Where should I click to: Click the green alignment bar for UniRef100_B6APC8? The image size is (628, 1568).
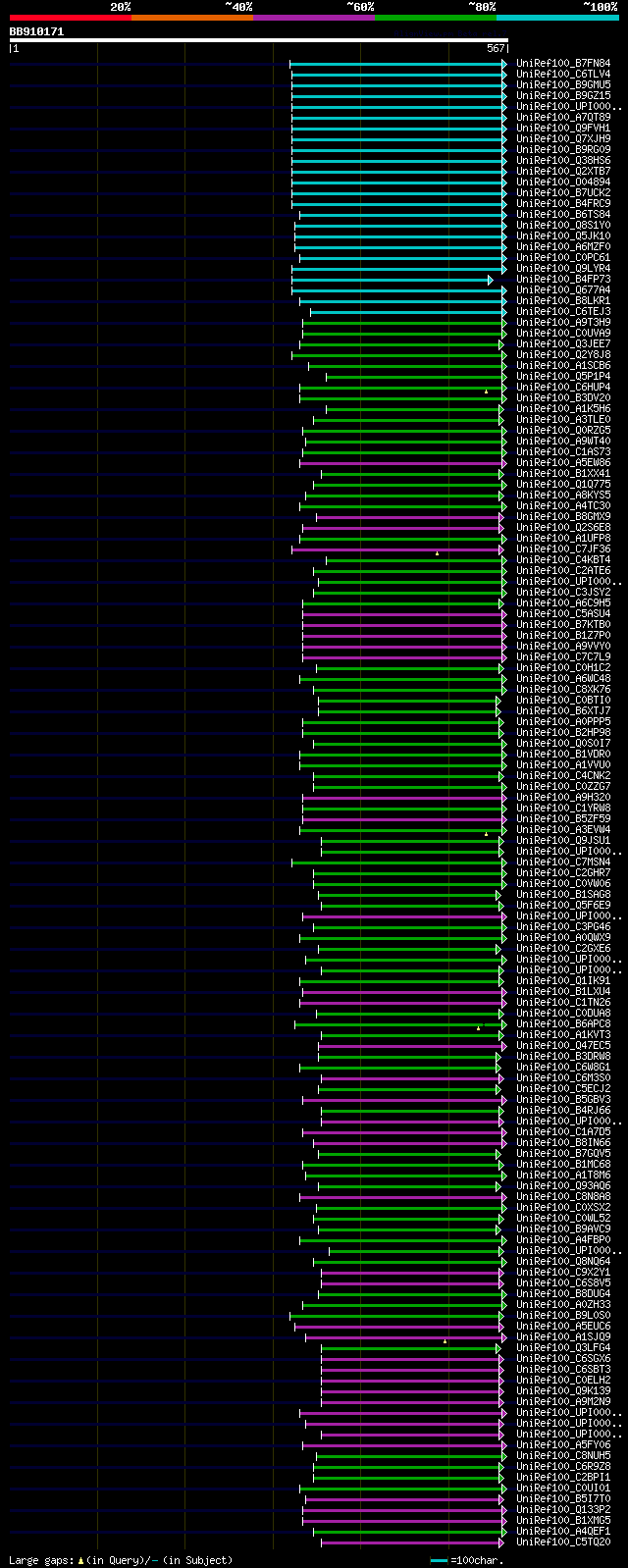click(399, 1024)
